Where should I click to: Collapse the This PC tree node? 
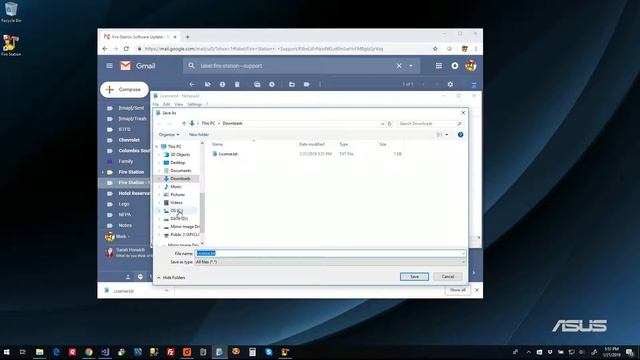tap(157, 147)
